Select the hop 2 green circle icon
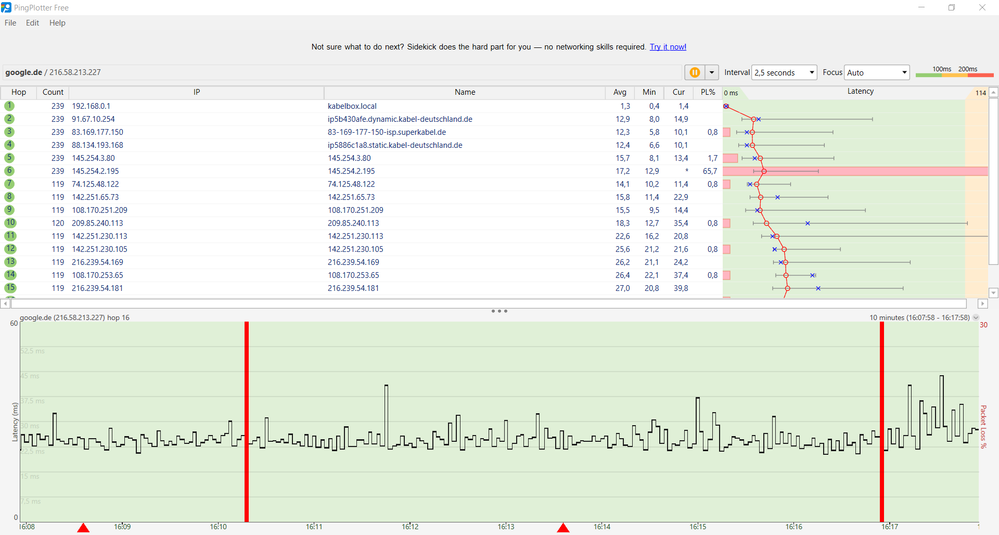Screen dimensions: 999x535 coord(9,119)
